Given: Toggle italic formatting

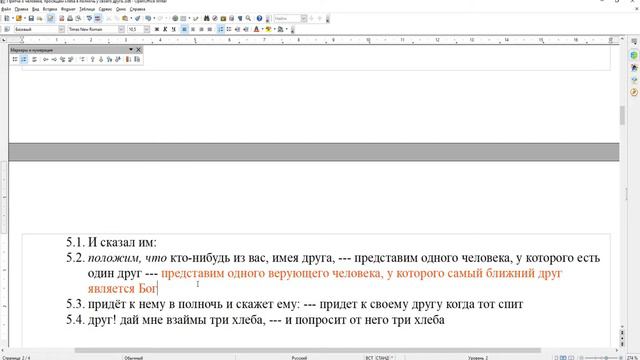Looking at the screenshot, I should 165,29.
